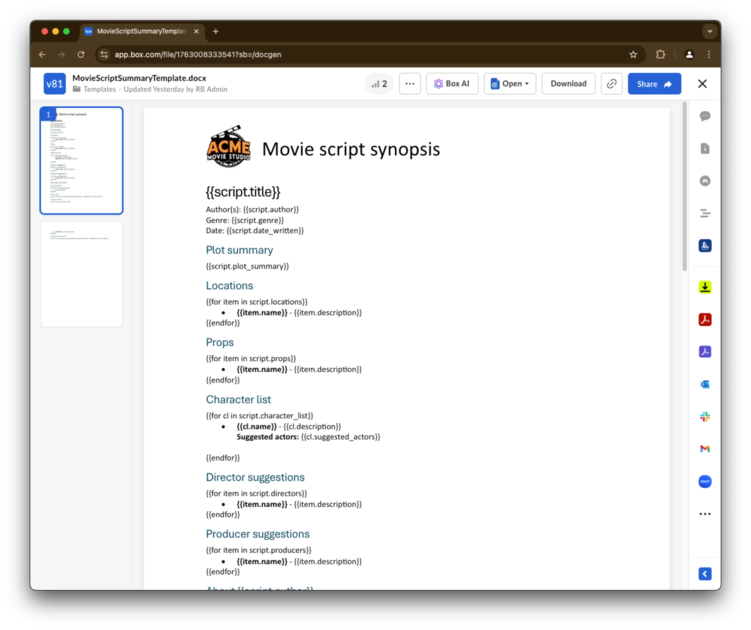Click the ACME Movie Studio logo

[228, 146]
